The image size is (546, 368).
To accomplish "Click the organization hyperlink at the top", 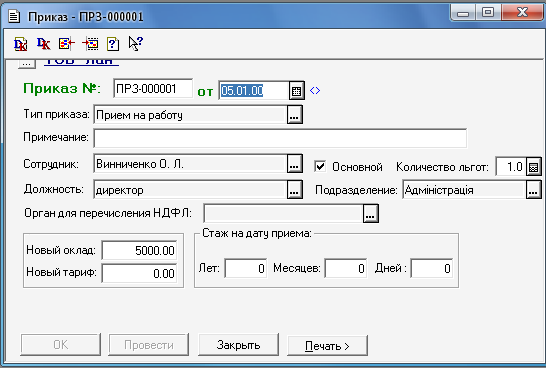I will pos(81,62).
